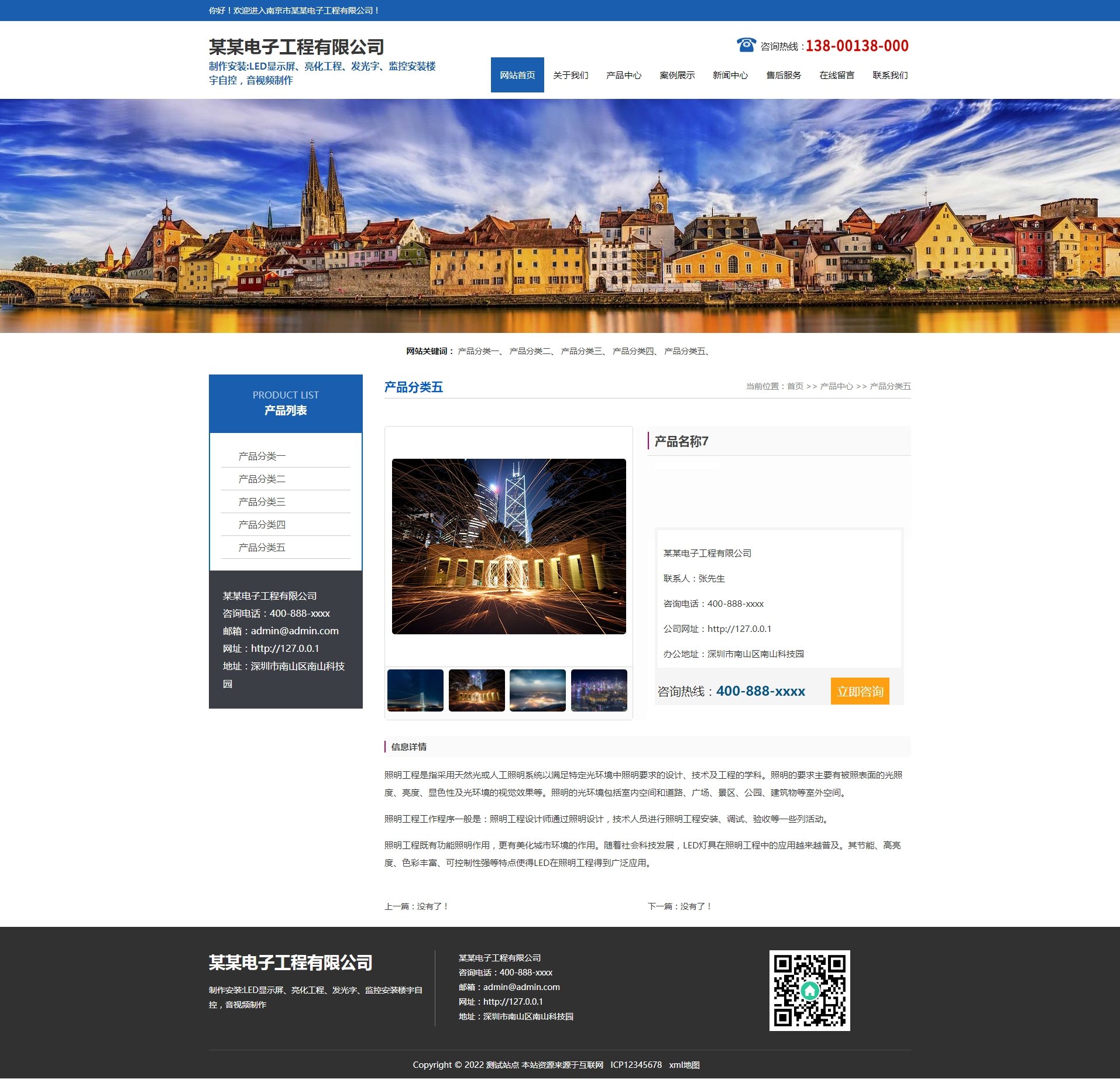1120x1079 pixels.
Task: Click the main product image
Action: [509, 546]
